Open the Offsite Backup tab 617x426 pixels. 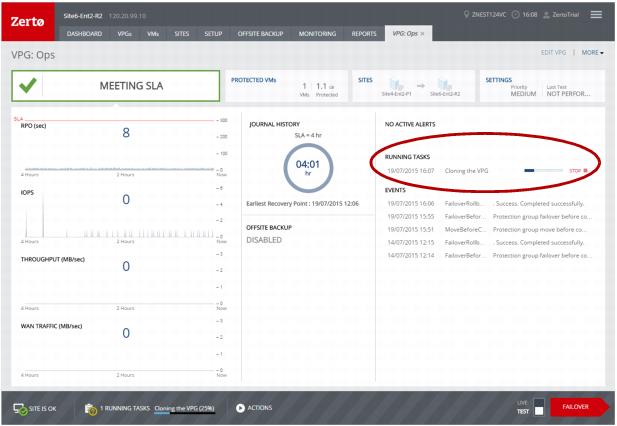pos(260,34)
